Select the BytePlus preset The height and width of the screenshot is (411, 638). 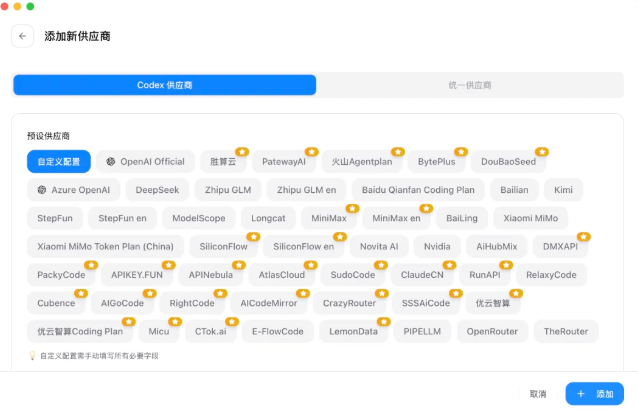point(437,162)
